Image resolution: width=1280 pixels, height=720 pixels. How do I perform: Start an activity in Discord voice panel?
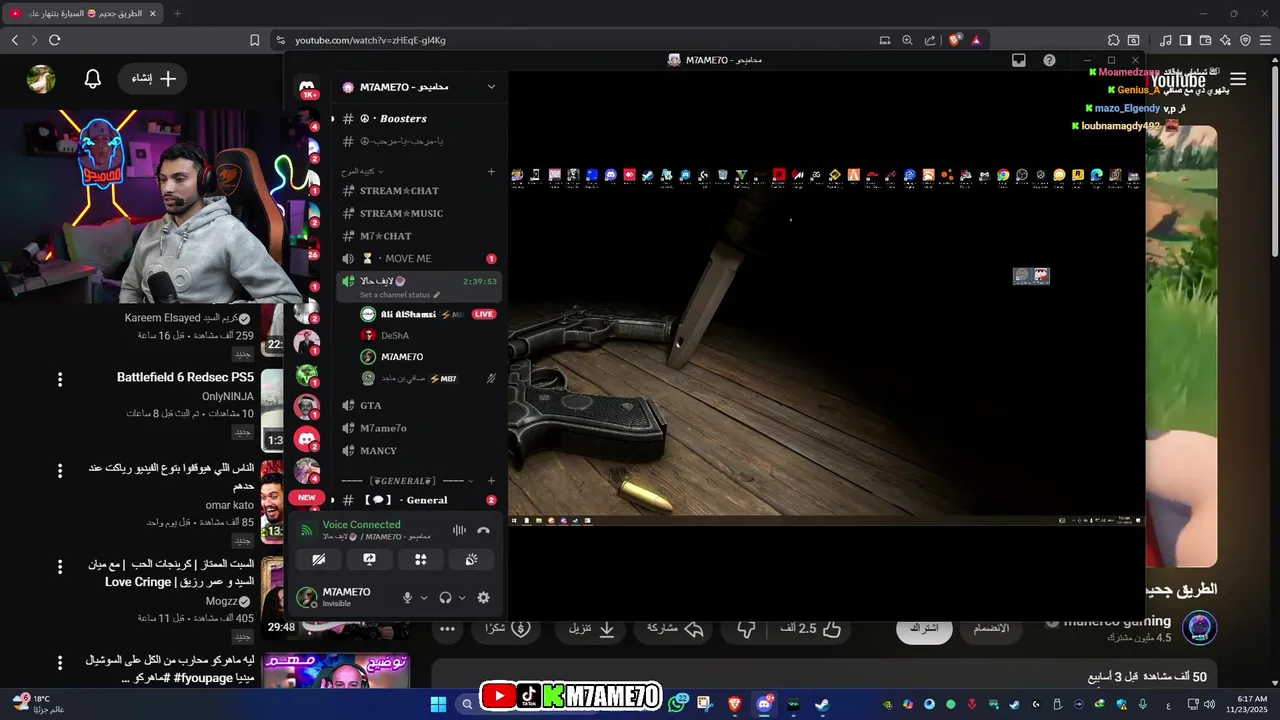click(421, 560)
